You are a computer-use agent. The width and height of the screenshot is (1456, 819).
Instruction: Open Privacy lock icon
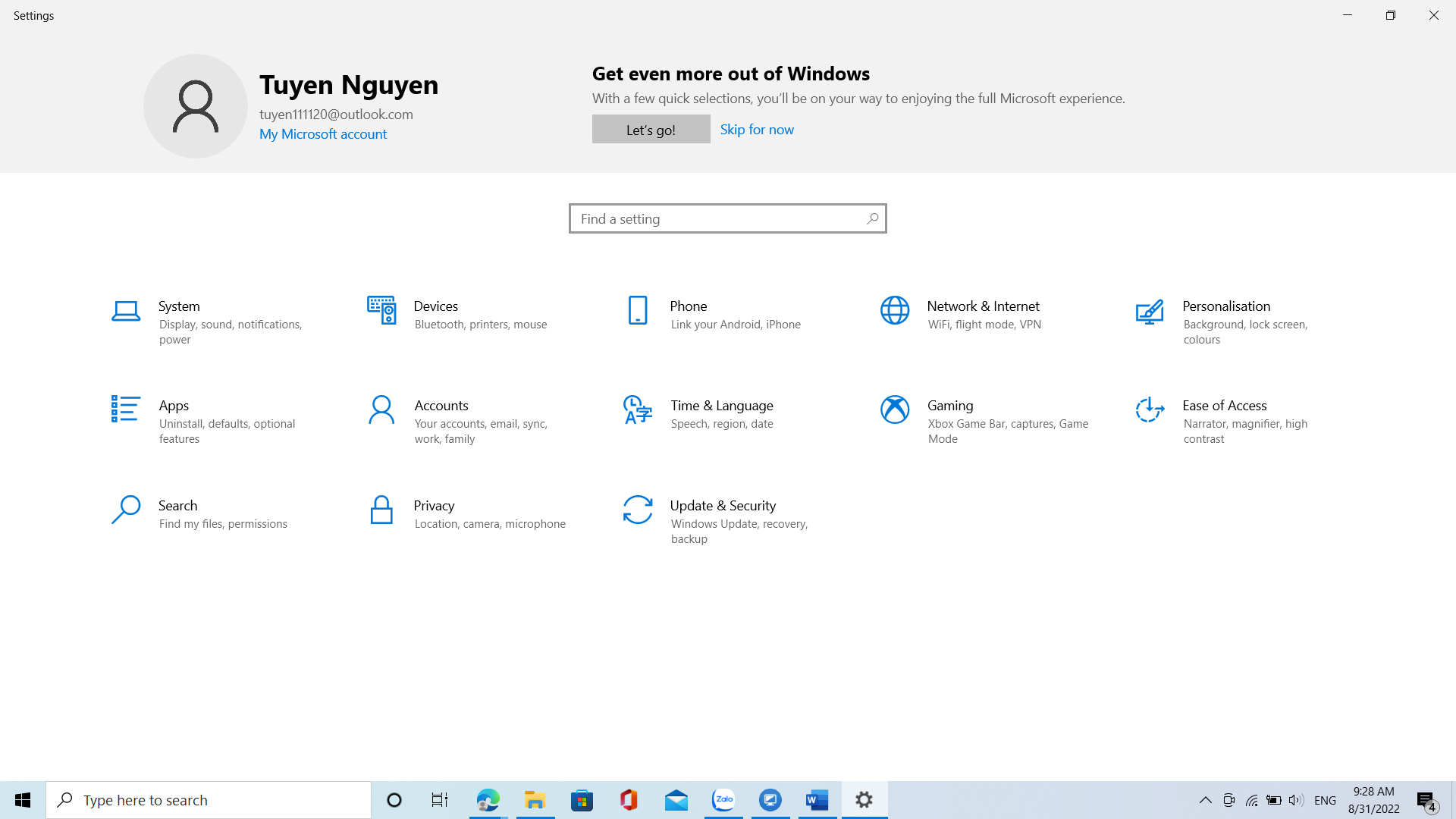381,510
